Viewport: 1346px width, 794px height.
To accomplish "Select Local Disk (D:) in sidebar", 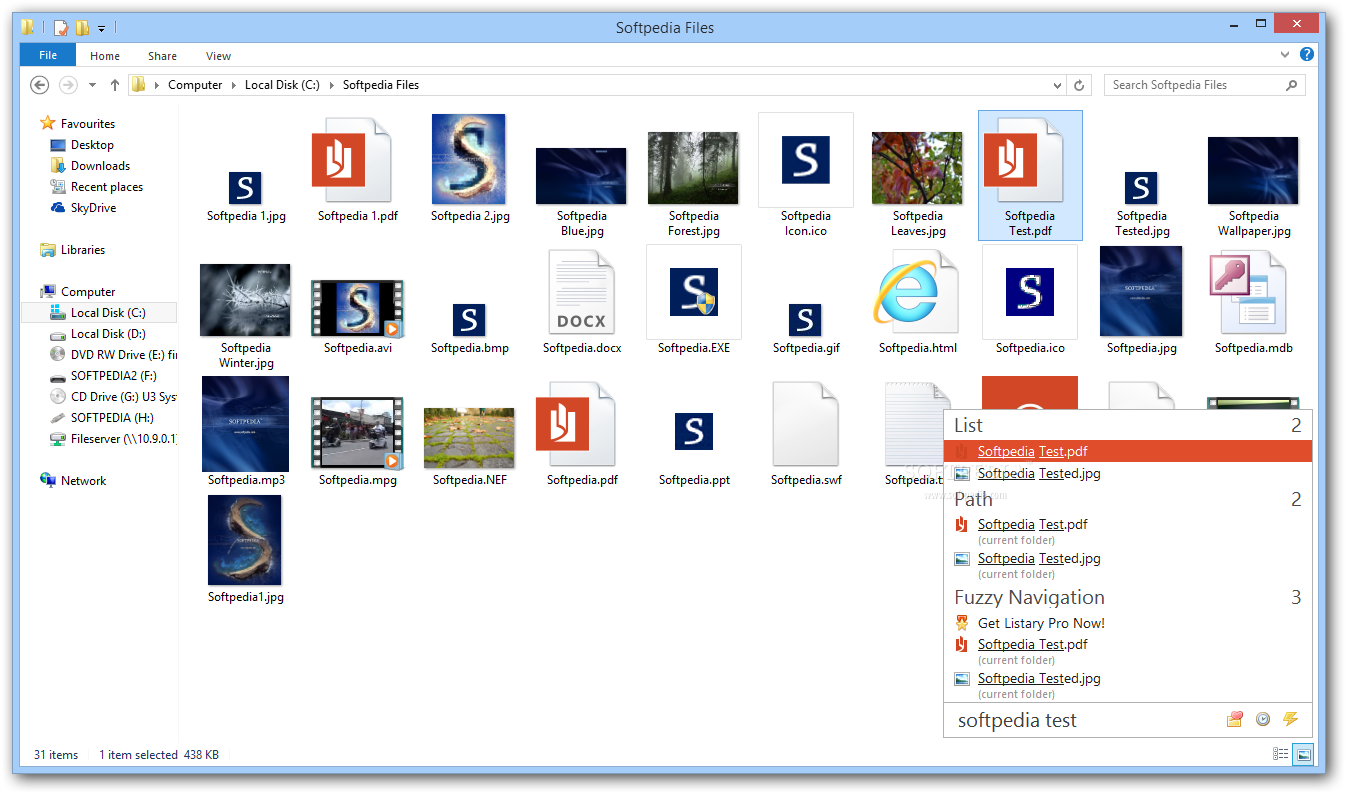I will [97, 334].
